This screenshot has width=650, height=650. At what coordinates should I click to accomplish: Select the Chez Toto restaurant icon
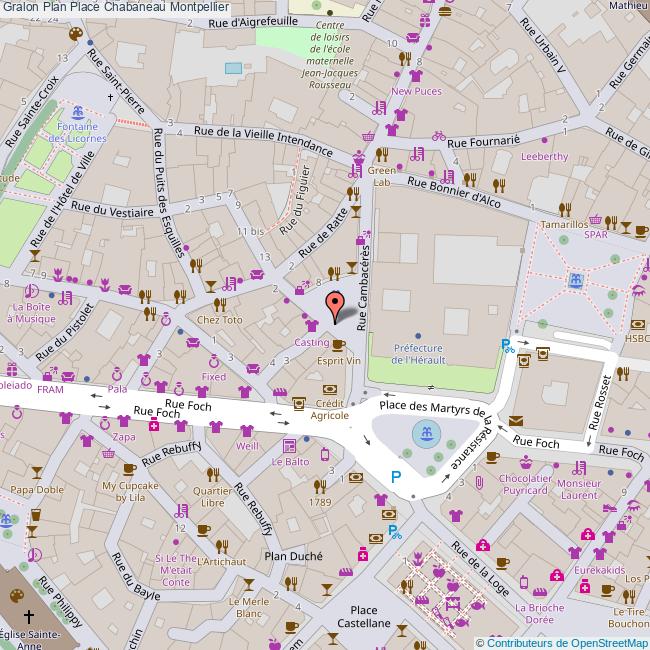(x=220, y=304)
